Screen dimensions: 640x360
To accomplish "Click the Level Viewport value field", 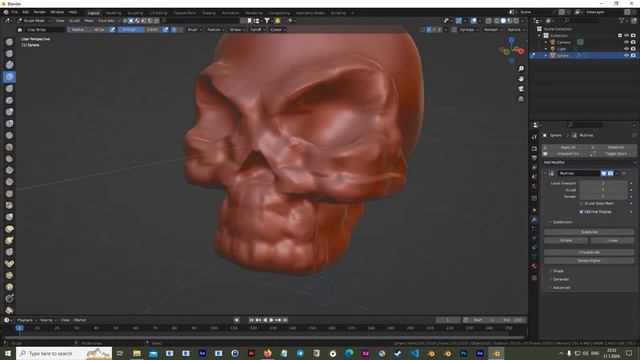I will pos(603,183).
